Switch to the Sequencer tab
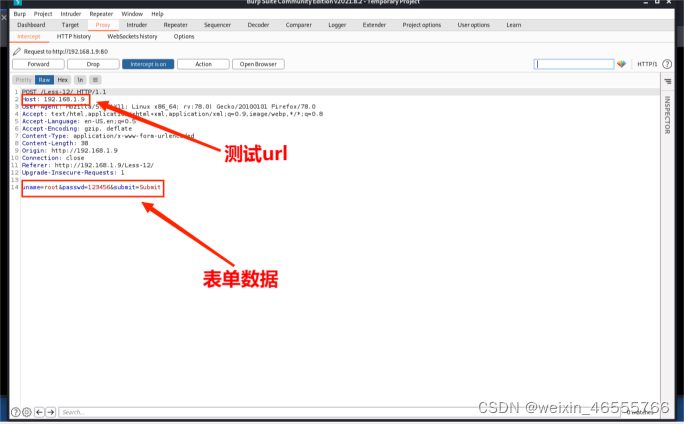Screen dimensions: 684x424 point(217,25)
